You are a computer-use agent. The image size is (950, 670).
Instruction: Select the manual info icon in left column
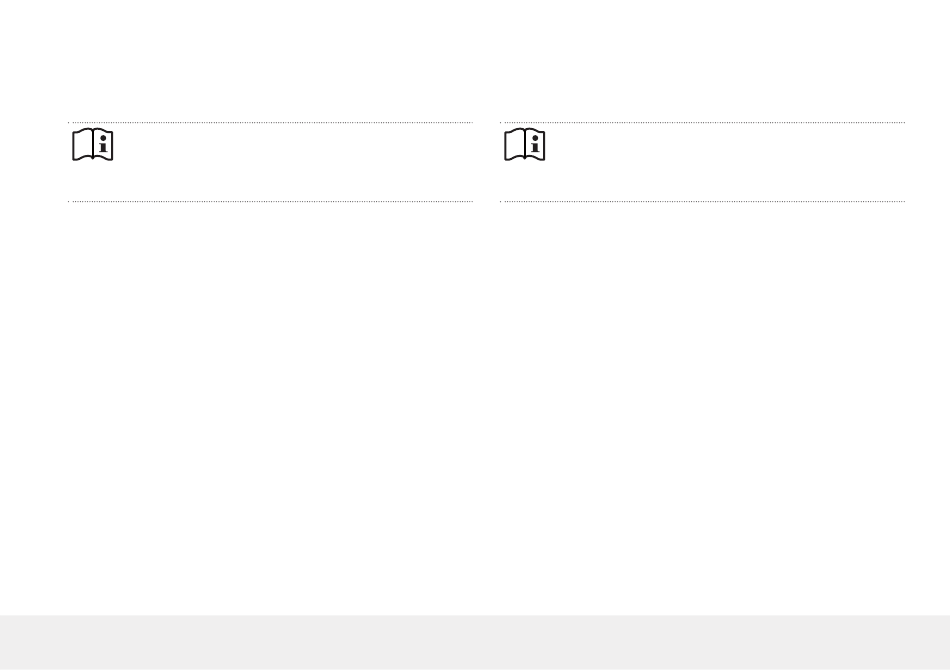tap(93, 144)
